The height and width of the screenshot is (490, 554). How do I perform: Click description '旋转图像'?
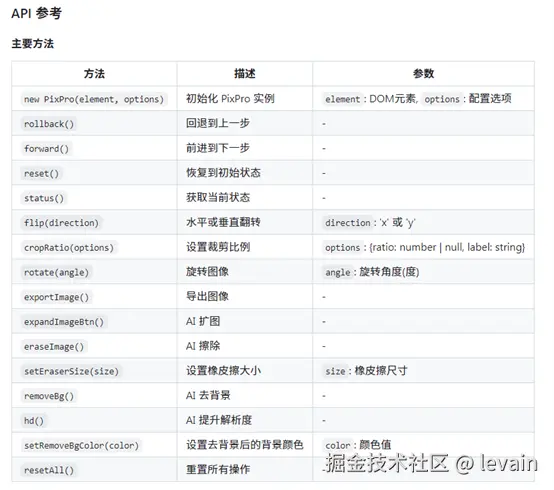point(207,272)
